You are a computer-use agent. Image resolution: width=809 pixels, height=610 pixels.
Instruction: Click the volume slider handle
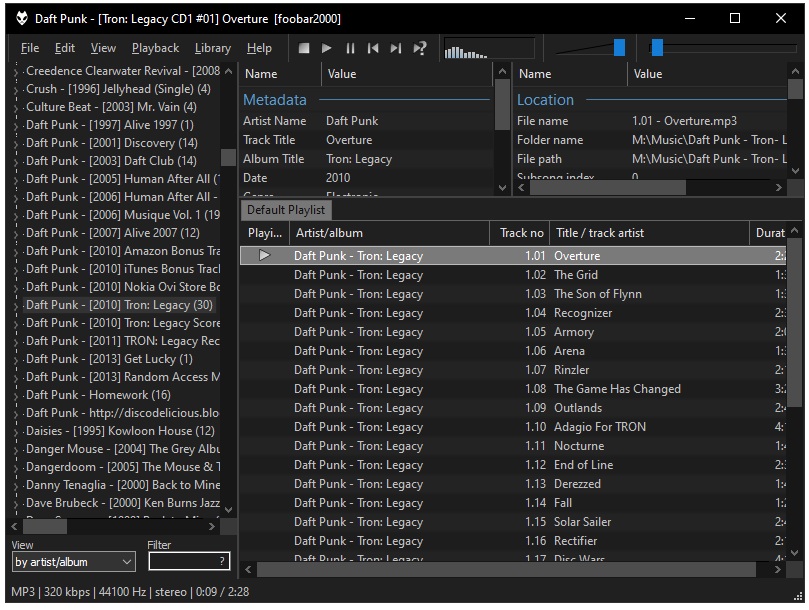point(619,48)
